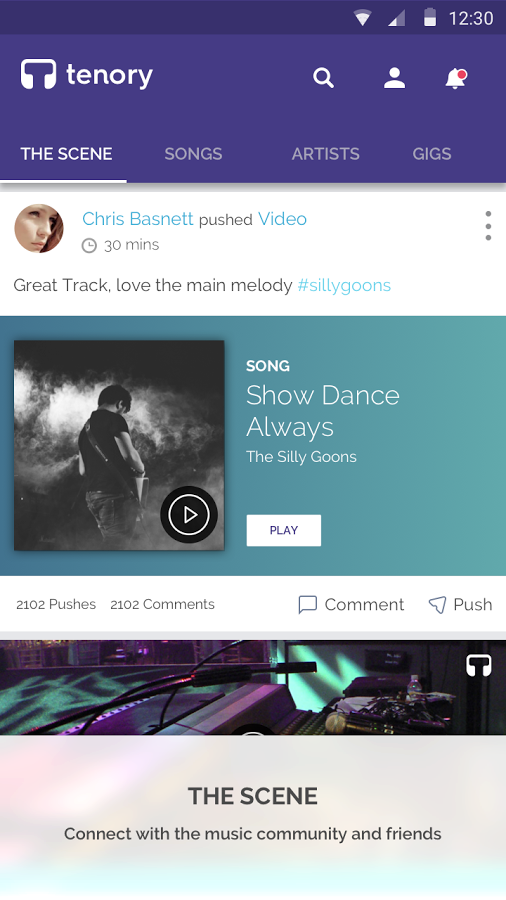Viewport: 506px width, 900px height.
Task: Tap the Push paper-plane icon
Action: [x=437, y=604]
